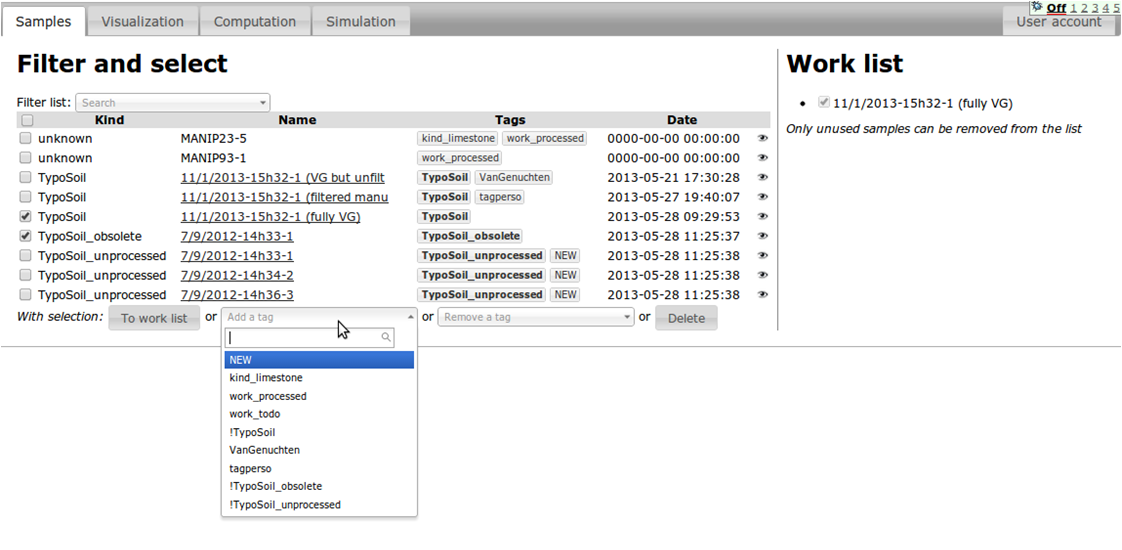Image resolution: width=1122 pixels, height=550 pixels.
Task: View the eye icon on the 7/9/2012-14h34-2 row
Action: coord(762,275)
